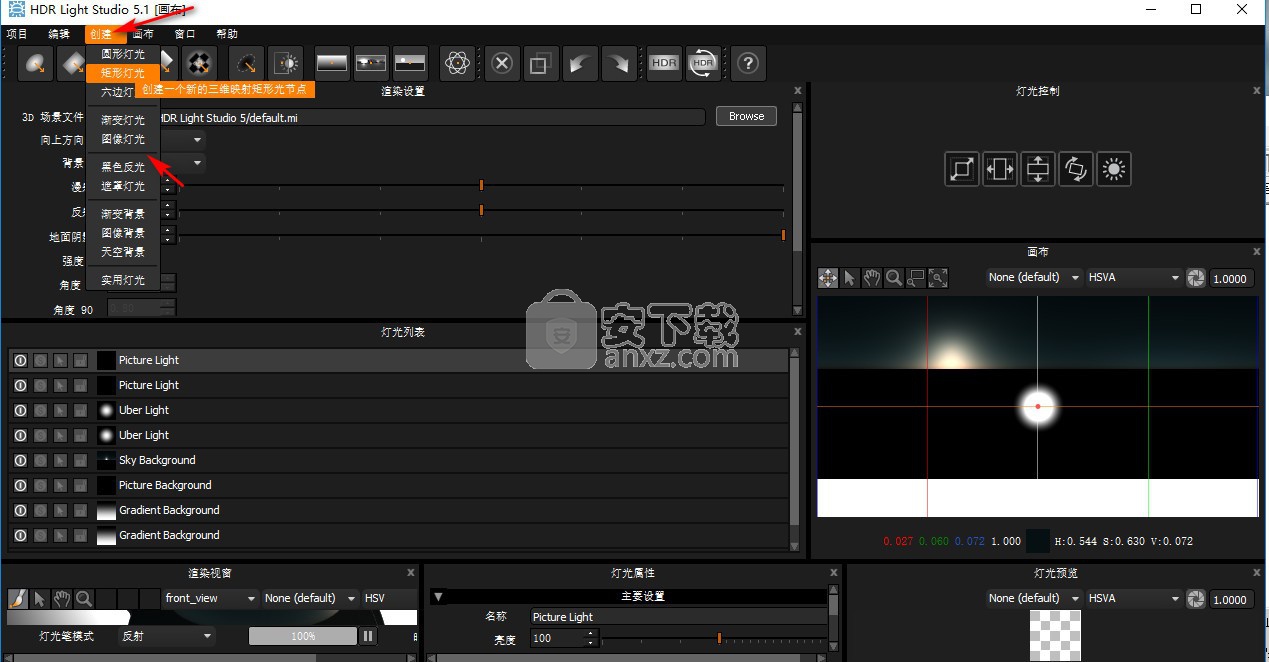Image resolution: width=1269 pixels, height=662 pixels.
Task: Click the vertical height adjust icon
Action: [1038, 168]
